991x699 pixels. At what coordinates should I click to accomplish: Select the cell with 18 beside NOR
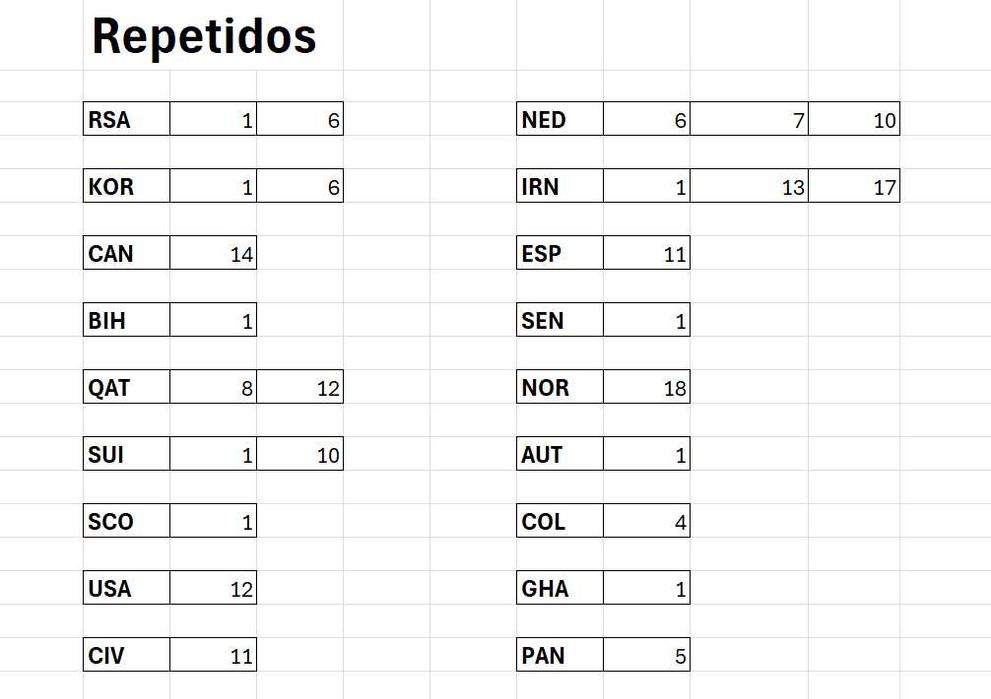pyautogui.click(x=647, y=386)
